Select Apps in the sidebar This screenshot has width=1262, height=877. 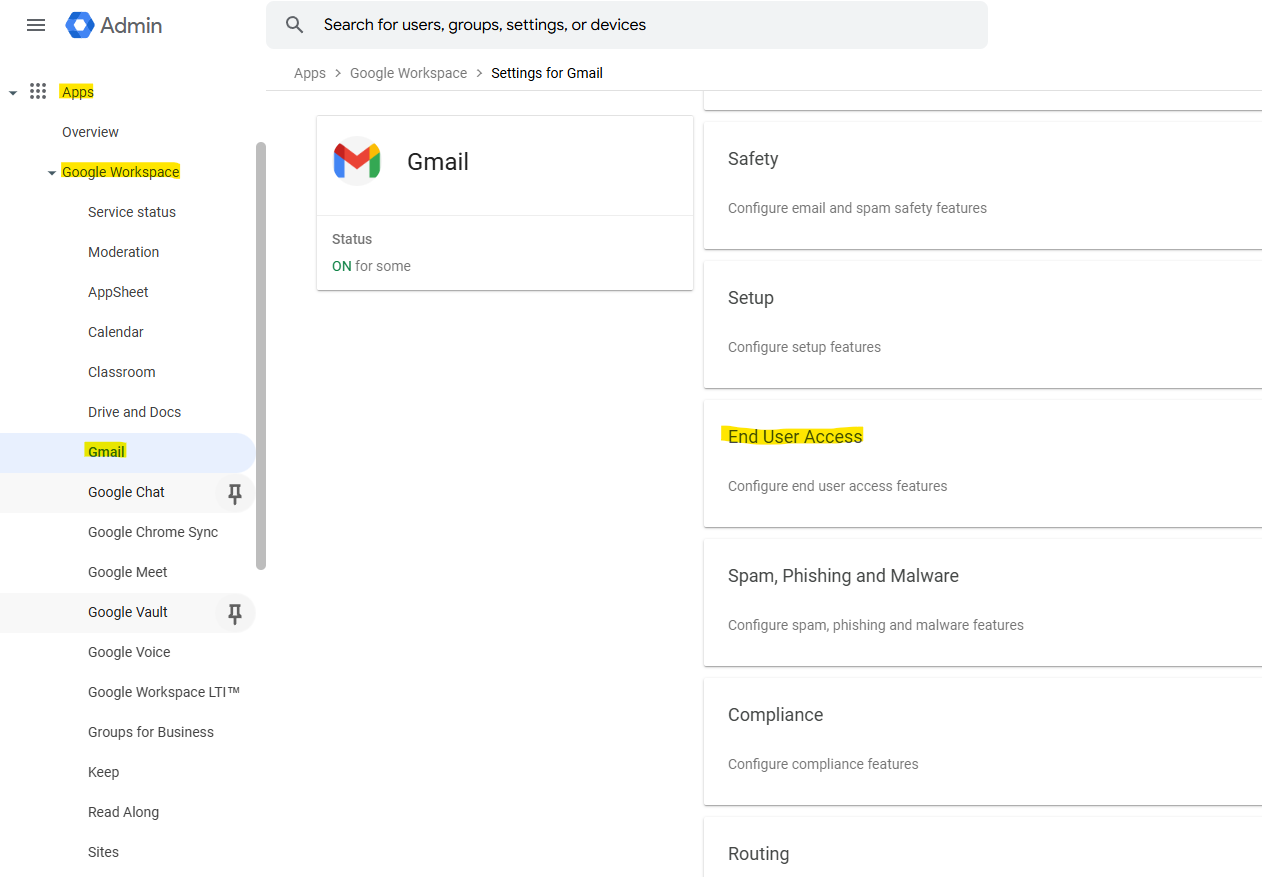coord(78,92)
